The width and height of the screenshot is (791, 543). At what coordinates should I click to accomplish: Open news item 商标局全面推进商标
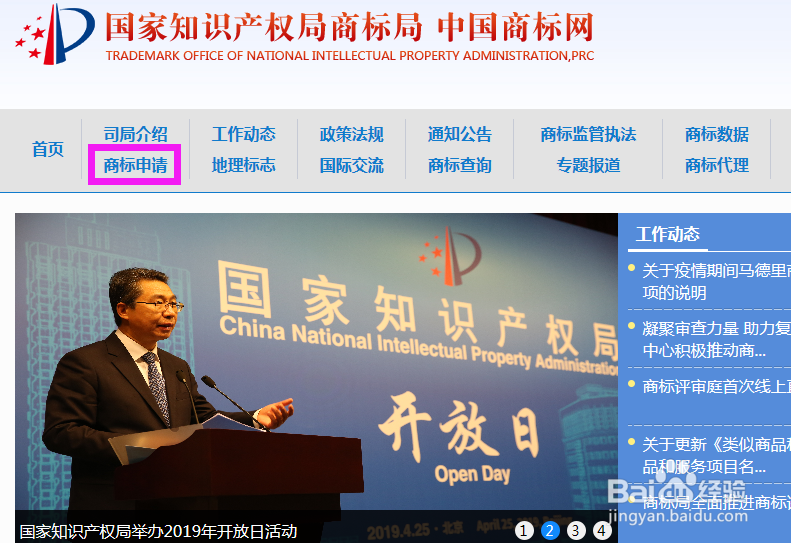tap(716, 502)
